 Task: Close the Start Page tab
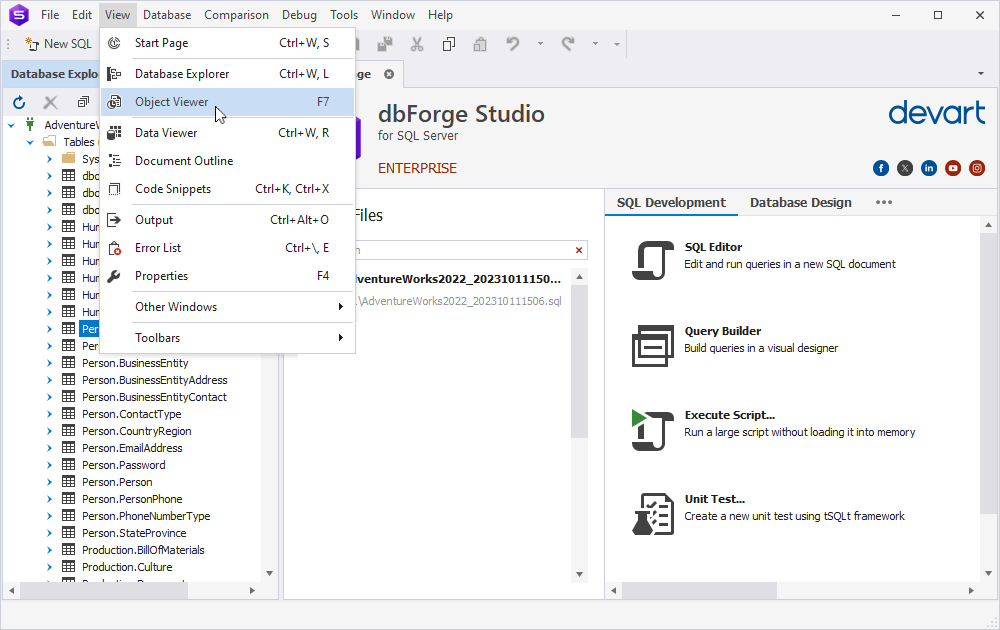pos(389,74)
